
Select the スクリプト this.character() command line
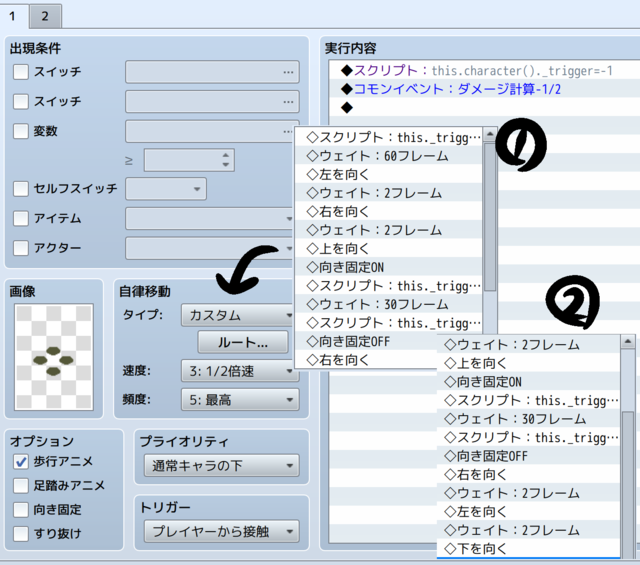pos(484,71)
